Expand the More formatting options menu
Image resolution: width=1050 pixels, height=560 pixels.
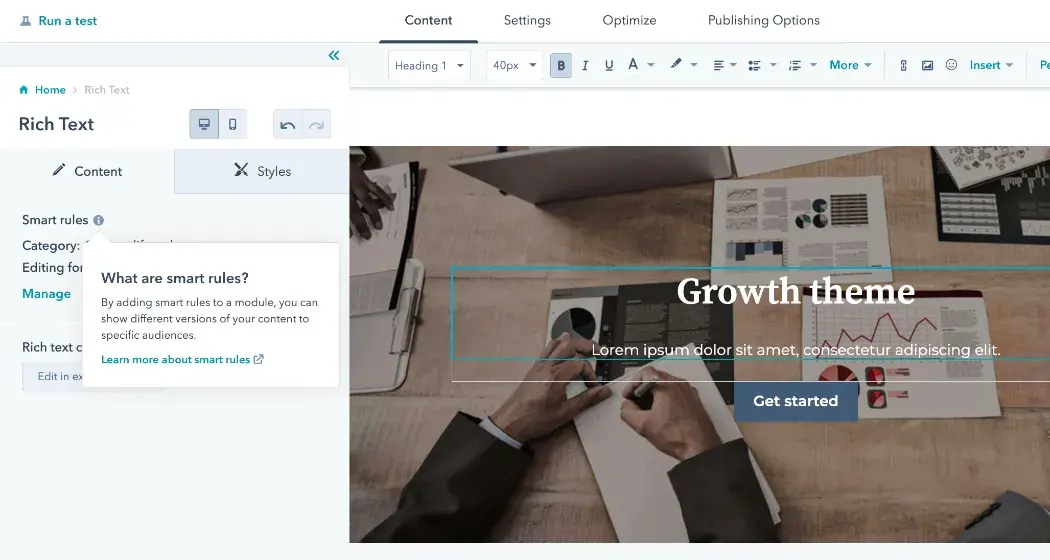coord(850,65)
